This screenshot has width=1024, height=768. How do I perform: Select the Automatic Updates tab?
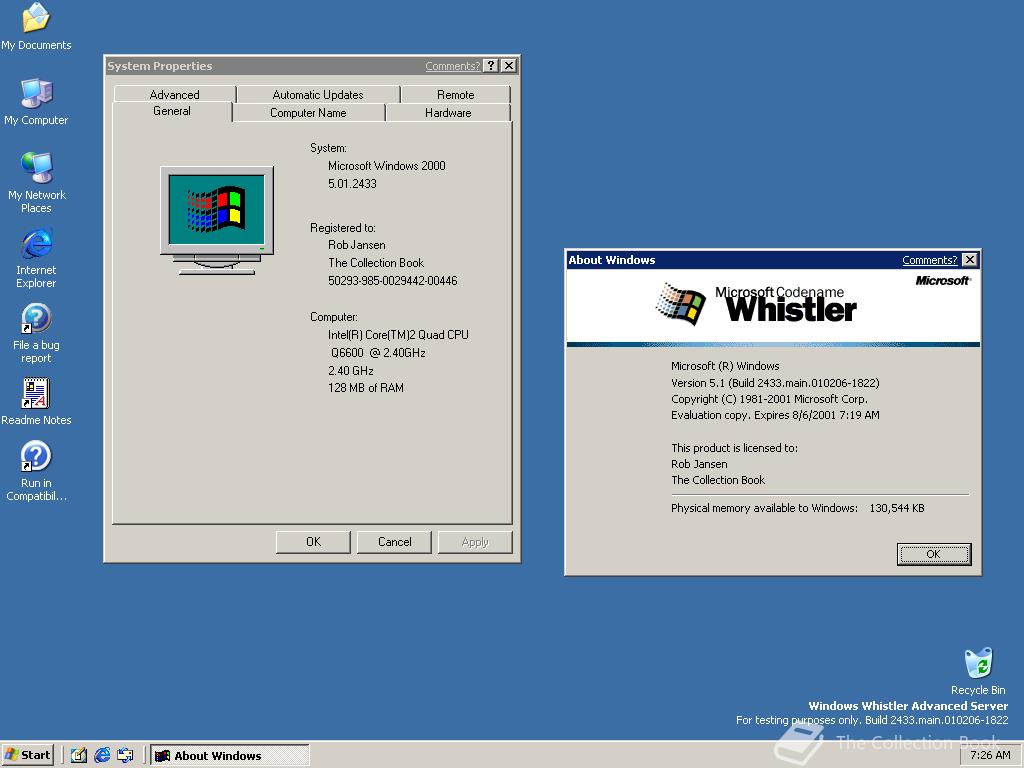tap(317, 94)
